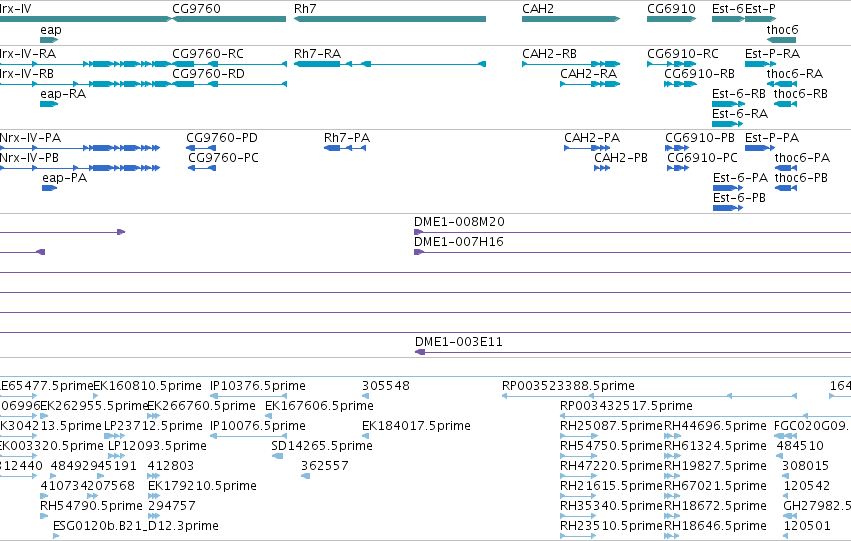The height and width of the screenshot is (541, 851).
Task: Click protein CG6910-PC
Action: (678, 168)
